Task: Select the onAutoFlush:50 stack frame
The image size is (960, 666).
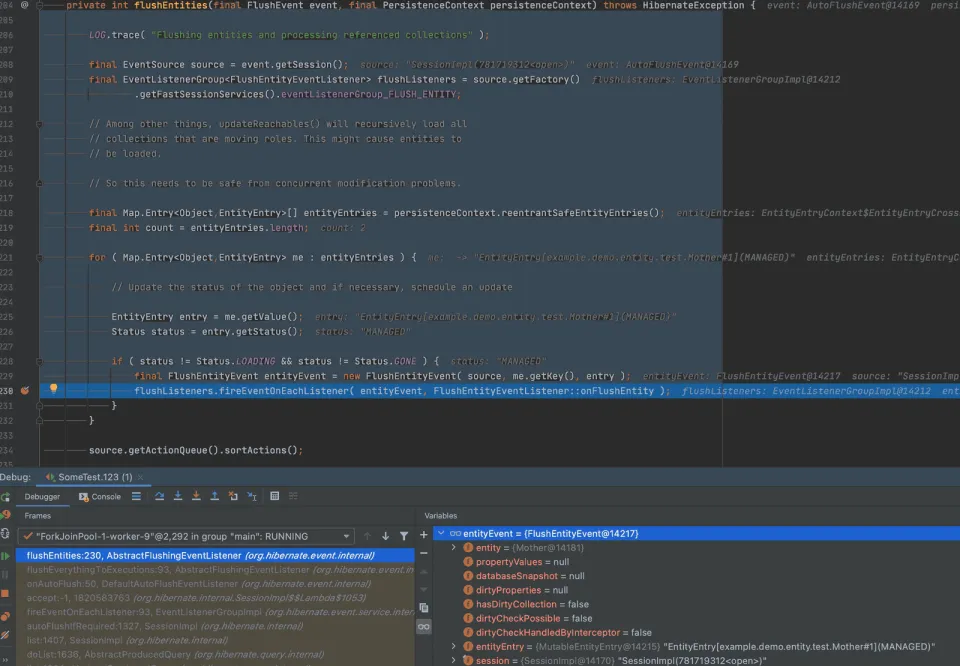Action: coord(215,583)
